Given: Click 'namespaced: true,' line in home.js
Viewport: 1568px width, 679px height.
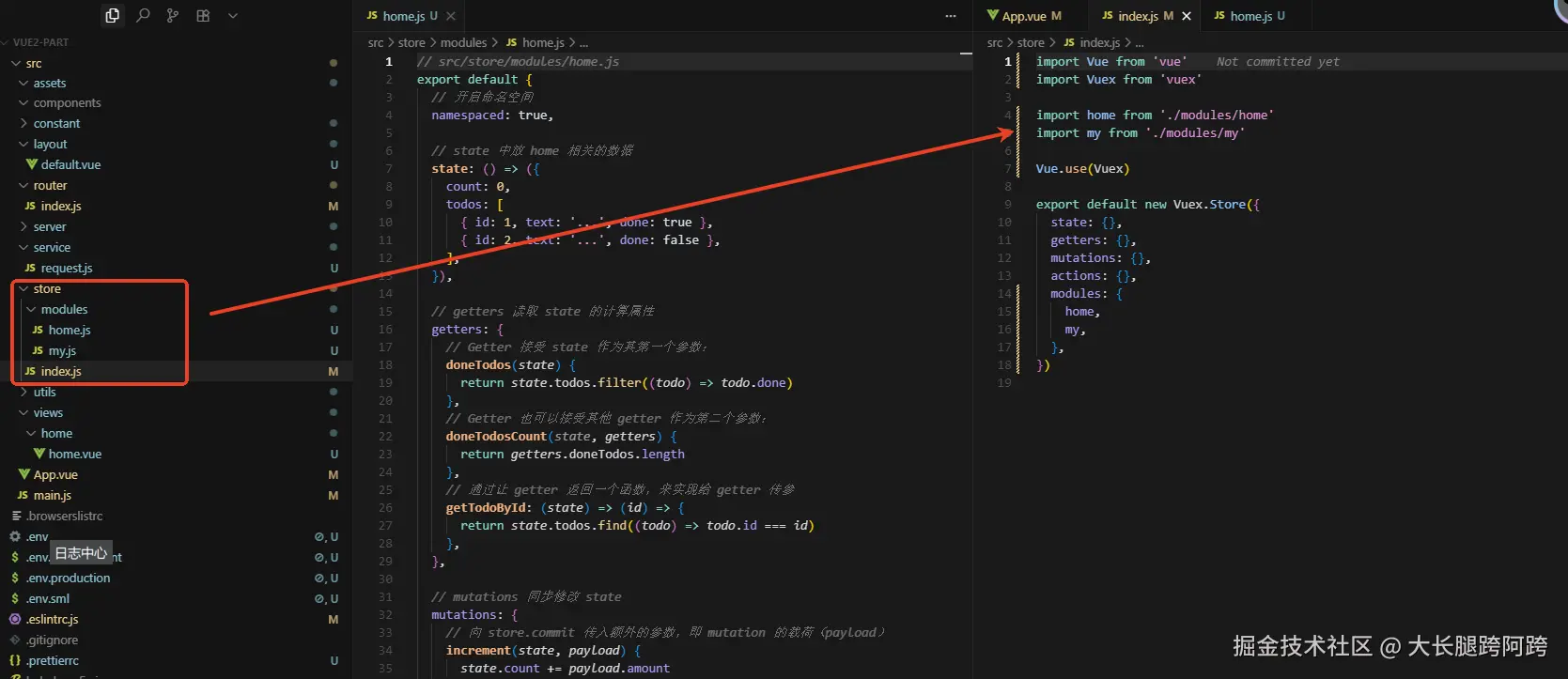Looking at the screenshot, I should pyautogui.click(x=492, y=116).
